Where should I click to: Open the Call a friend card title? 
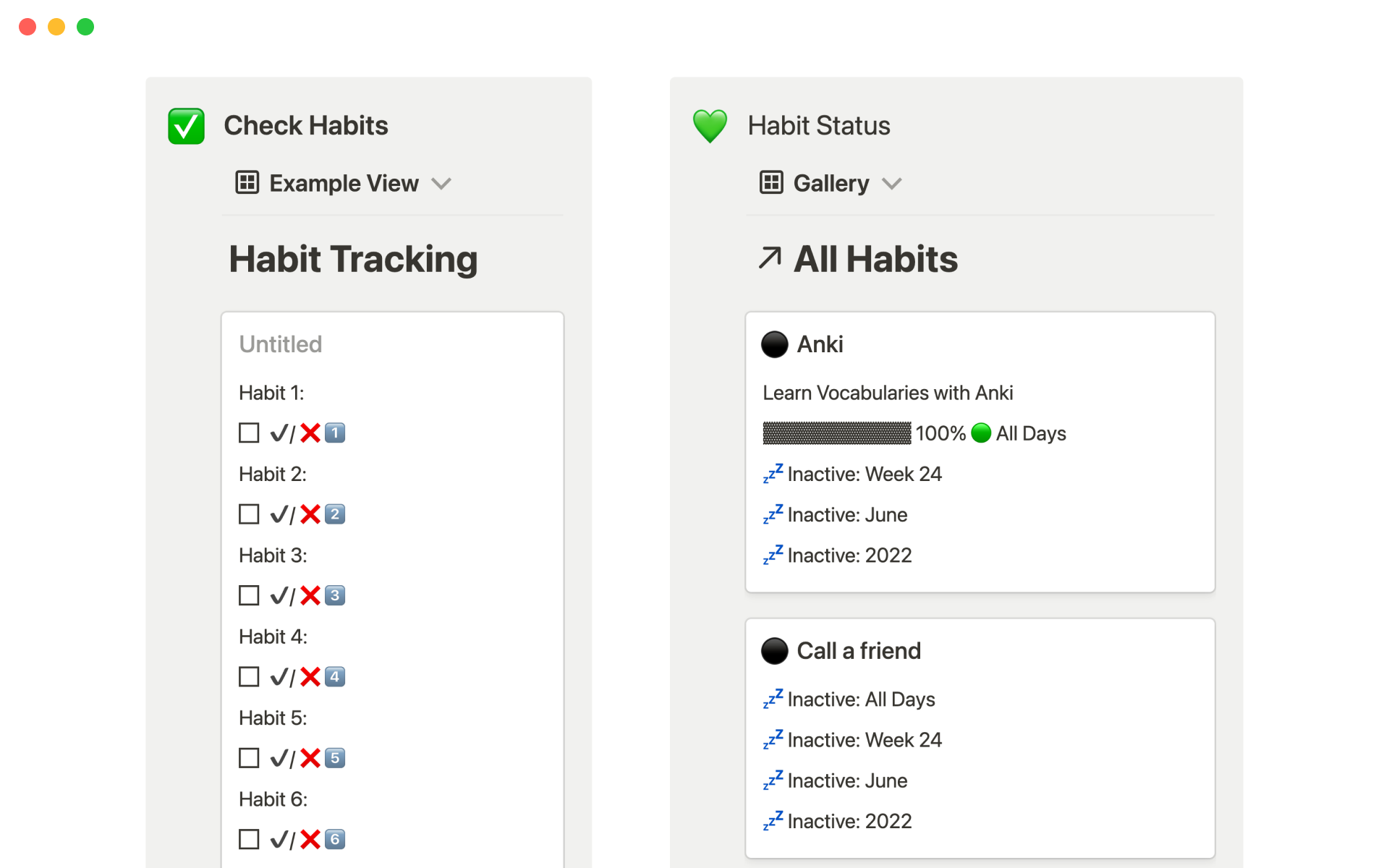859,651
